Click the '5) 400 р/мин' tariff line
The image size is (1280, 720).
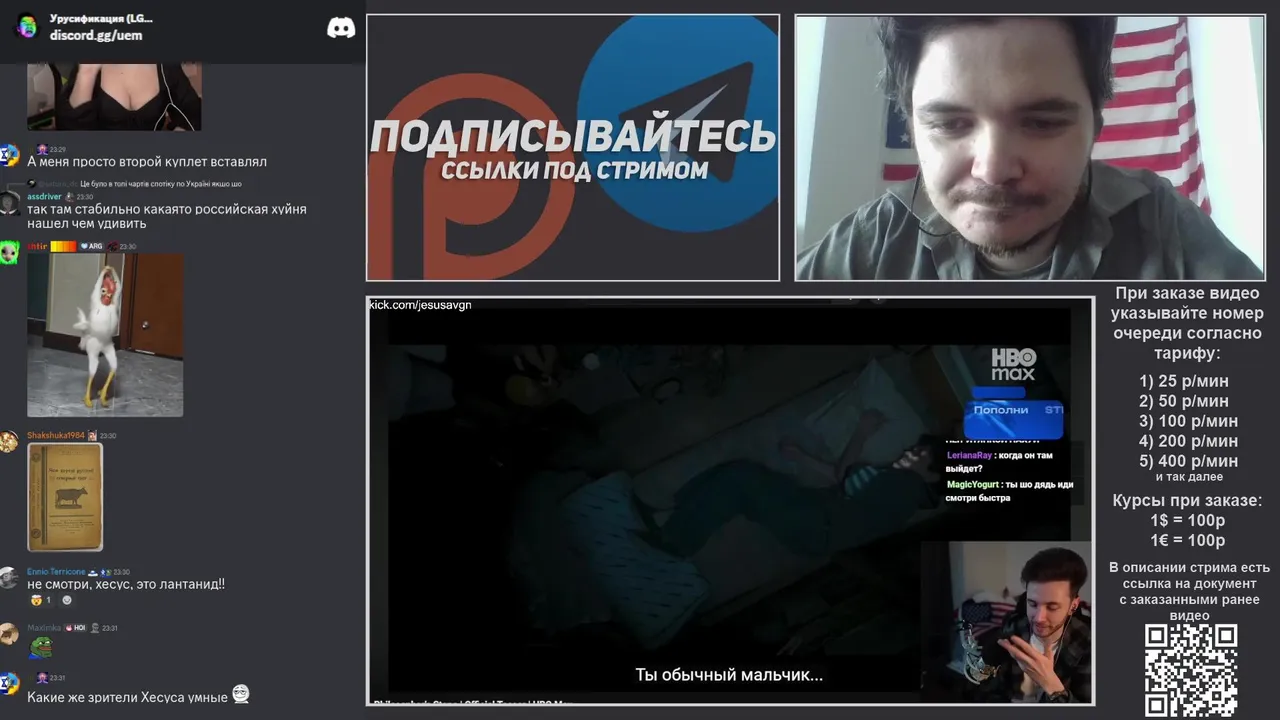[x=1188, y=461]
